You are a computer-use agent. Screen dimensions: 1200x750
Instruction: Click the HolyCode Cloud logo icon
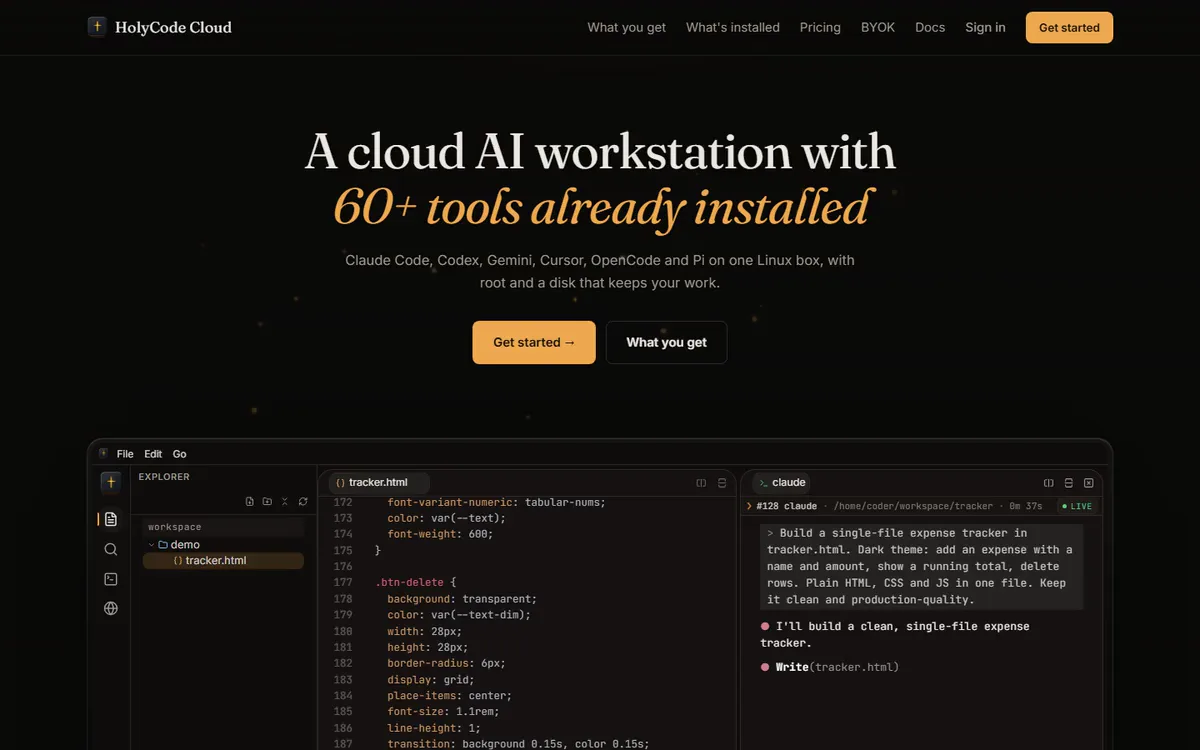(x=97, y=27)
